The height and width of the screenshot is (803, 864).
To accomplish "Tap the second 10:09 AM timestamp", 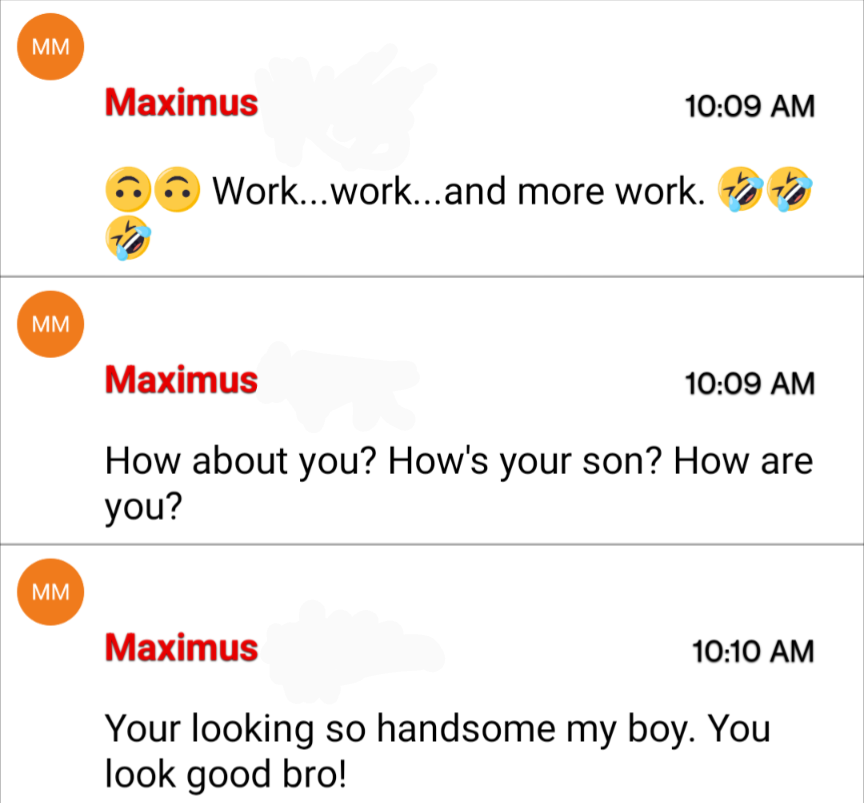I will pyautogui.click(x=749, y=384).
